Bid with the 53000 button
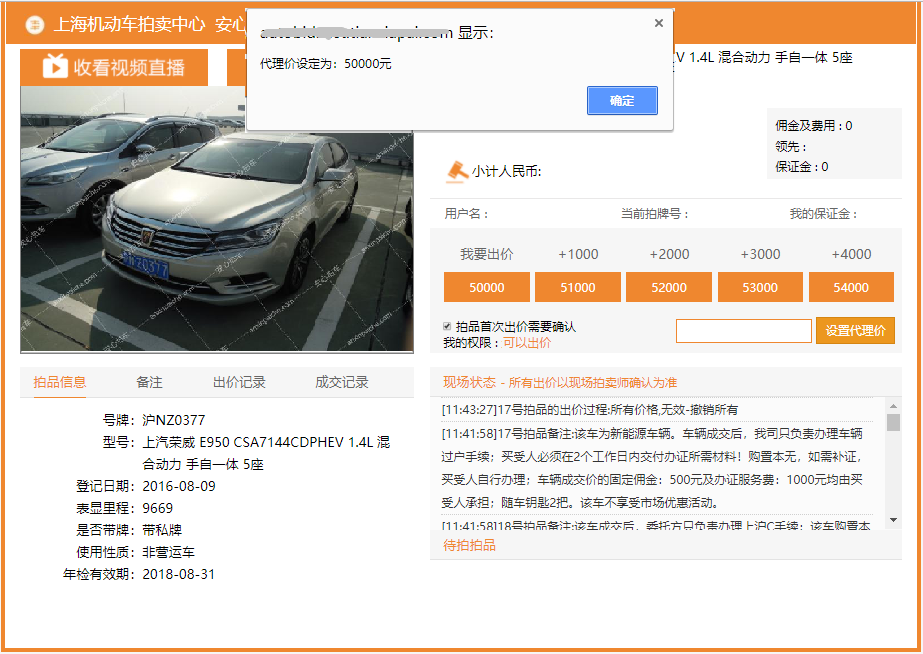The image size is (923, 654). [x=760, y=287]
